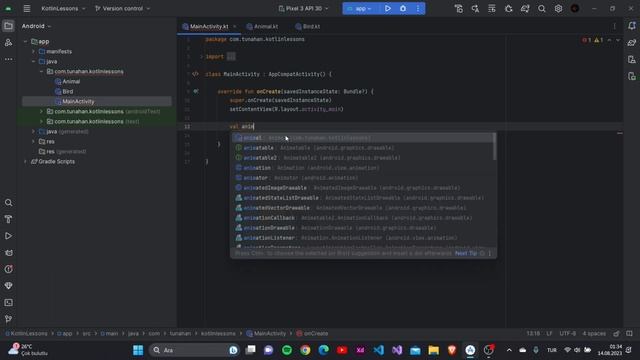Open the Running Devices sidebar icon

coord(632,76)
